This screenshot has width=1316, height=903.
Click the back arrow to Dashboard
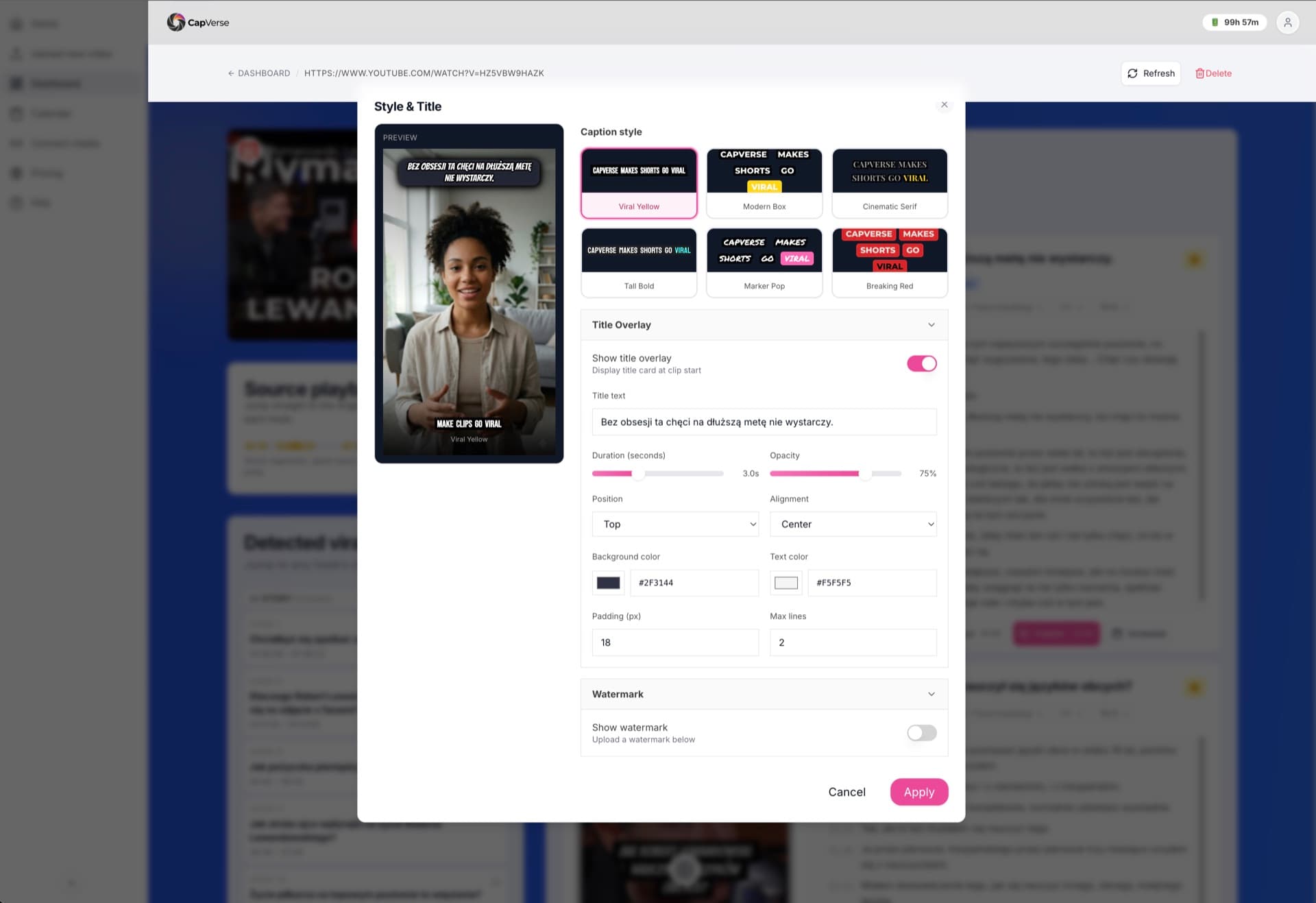231,73
